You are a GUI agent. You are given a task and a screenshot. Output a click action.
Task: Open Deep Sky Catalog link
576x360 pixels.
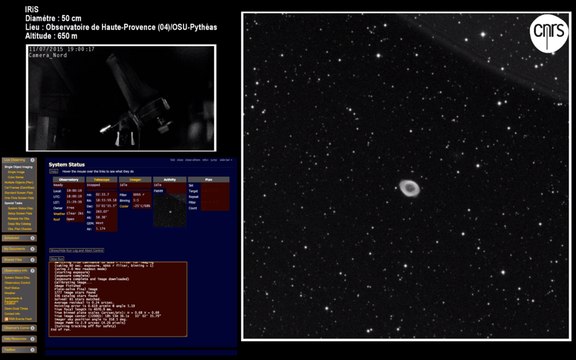point(19,224)
